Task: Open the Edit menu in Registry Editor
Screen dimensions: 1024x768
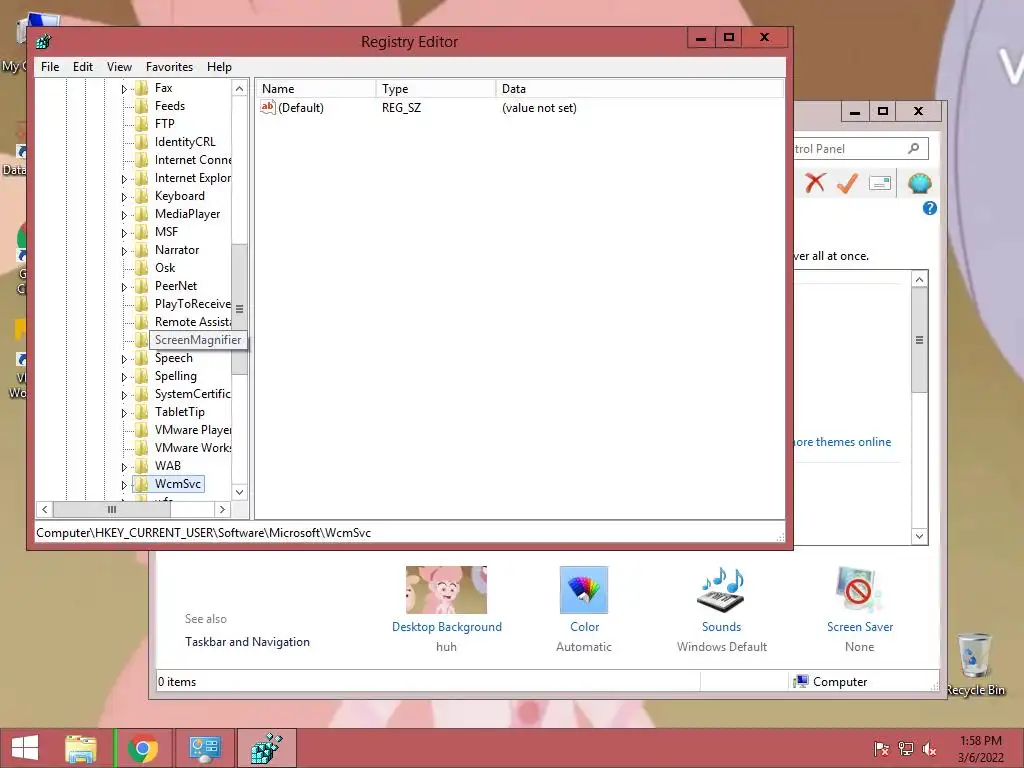Action: click(x=82, y=67)
